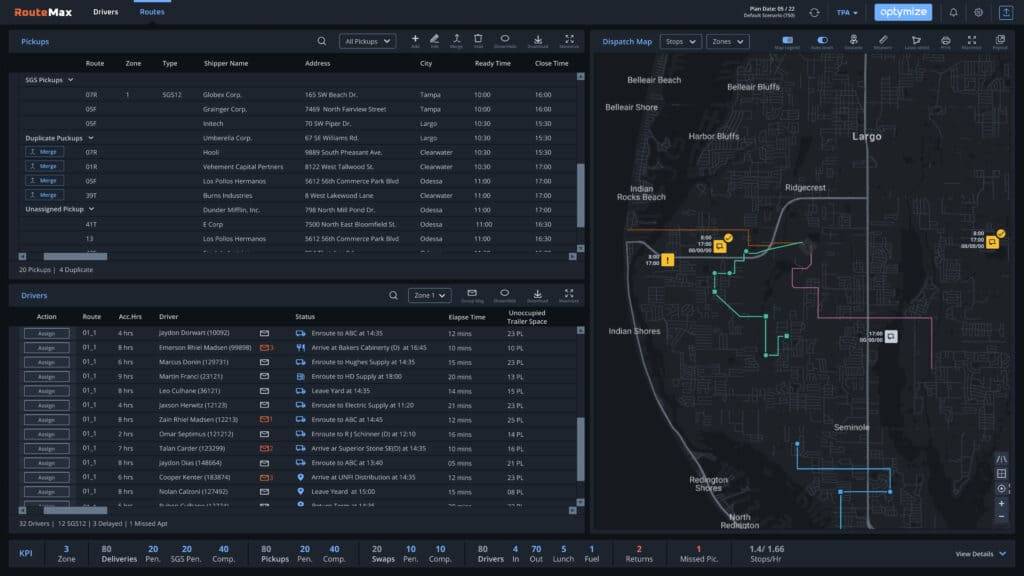This screenshot has width=1024, height=576.
Task: Sort by Shipper Name column header
Action: click(225, 63)
